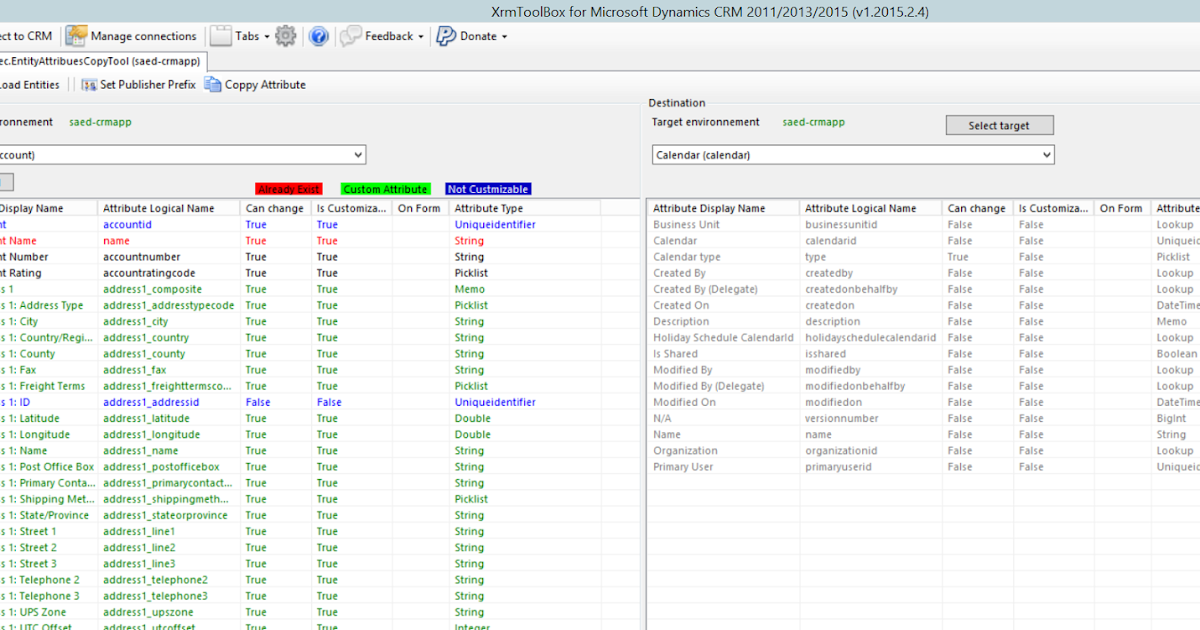The width and height of the screenshot is (1200, 630).
Task: Select the EntityAttribuesCopyTool tab
Action: 100,60
